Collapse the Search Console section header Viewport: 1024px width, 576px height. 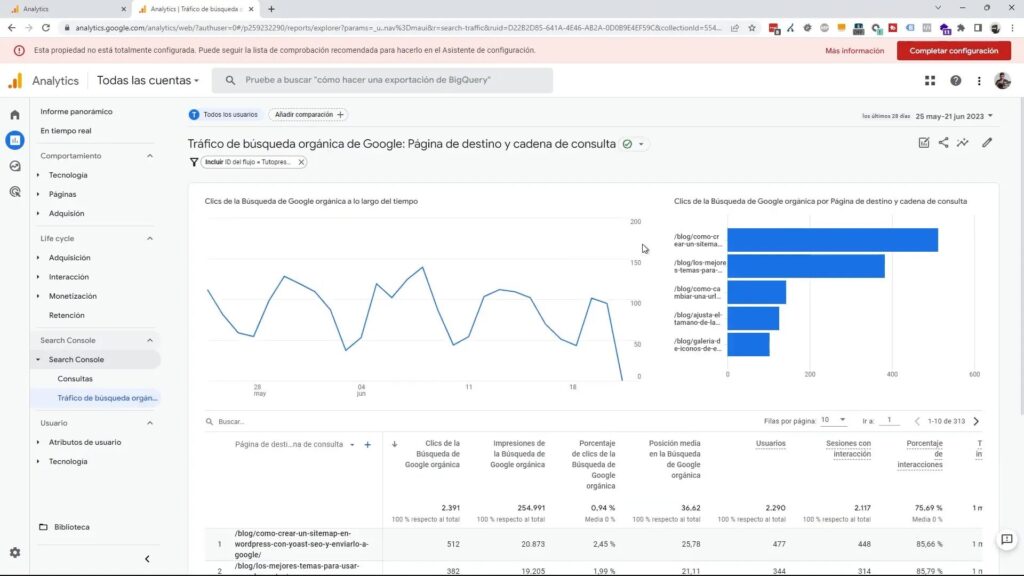(x=150, y=340)
